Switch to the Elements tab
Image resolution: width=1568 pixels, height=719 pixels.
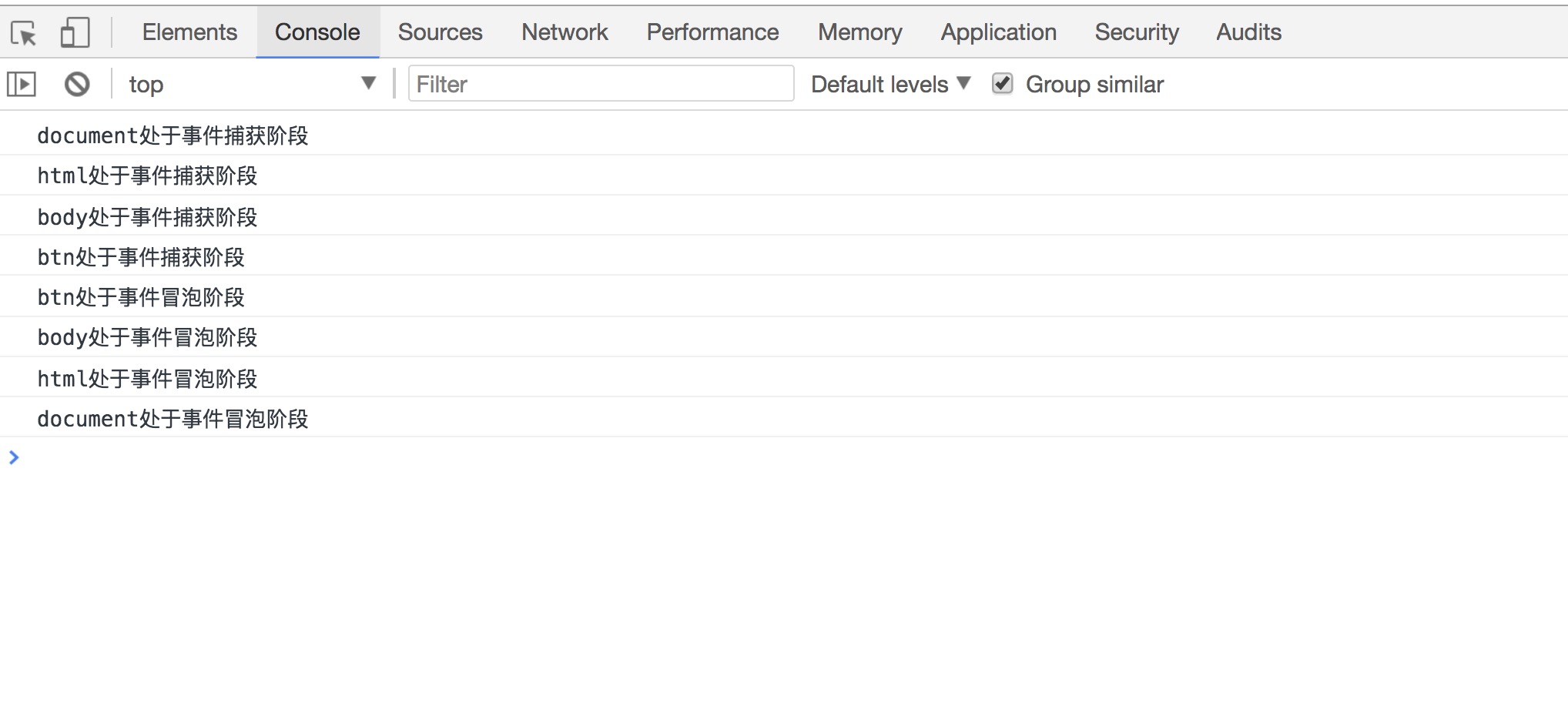coord(189,32)
